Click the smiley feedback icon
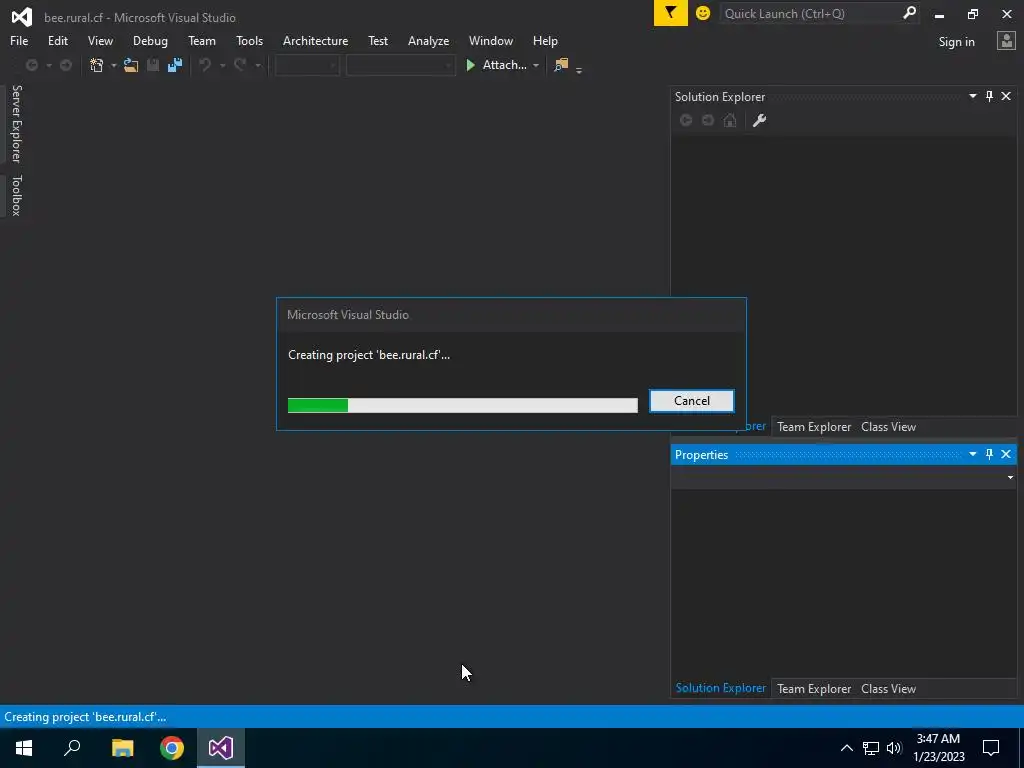1024x768 pixels. point(703,13)
